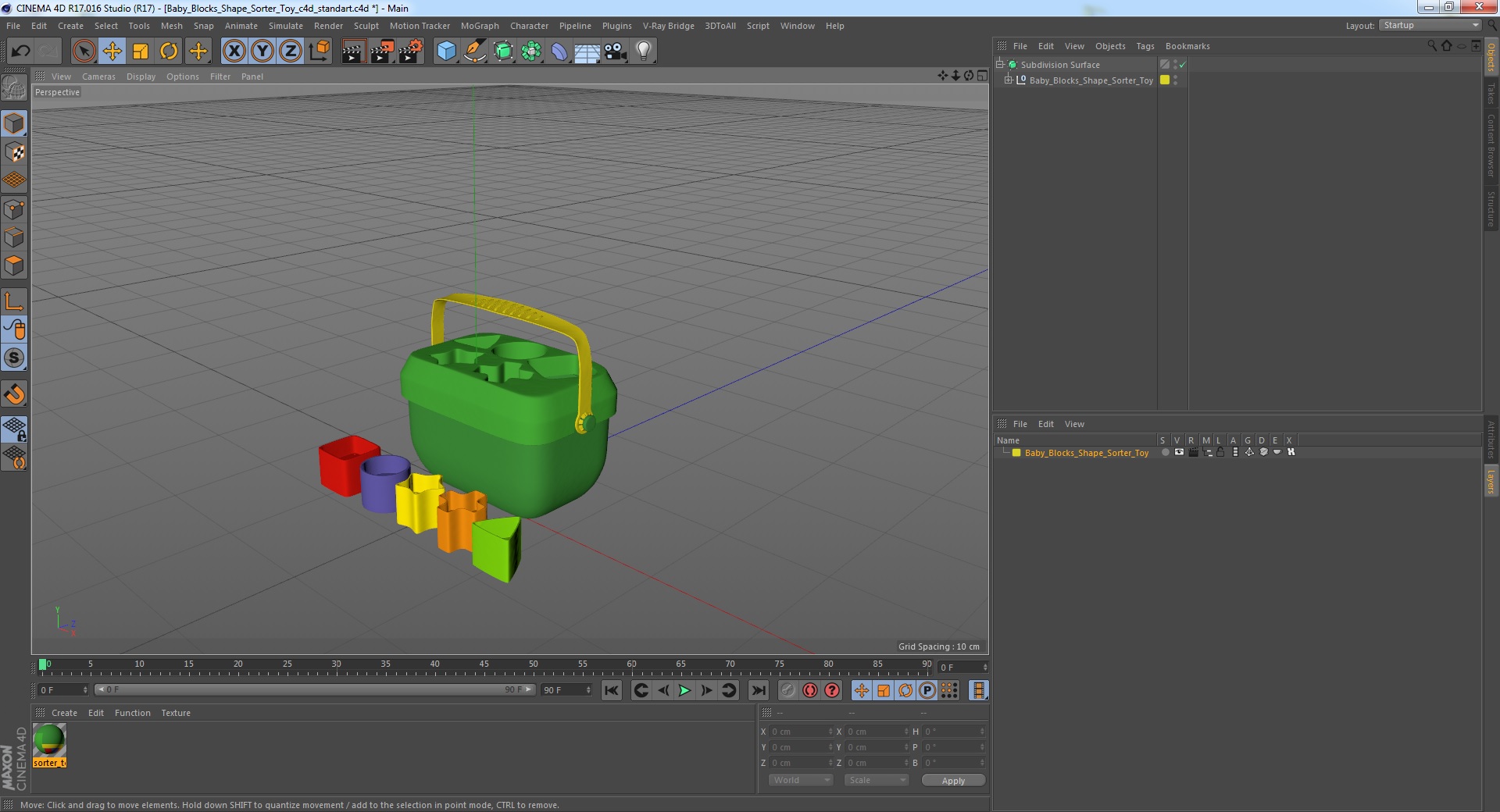This screenshot has height=812, width=1500.
Task: Click the X position field stepper
Action: 830,732
